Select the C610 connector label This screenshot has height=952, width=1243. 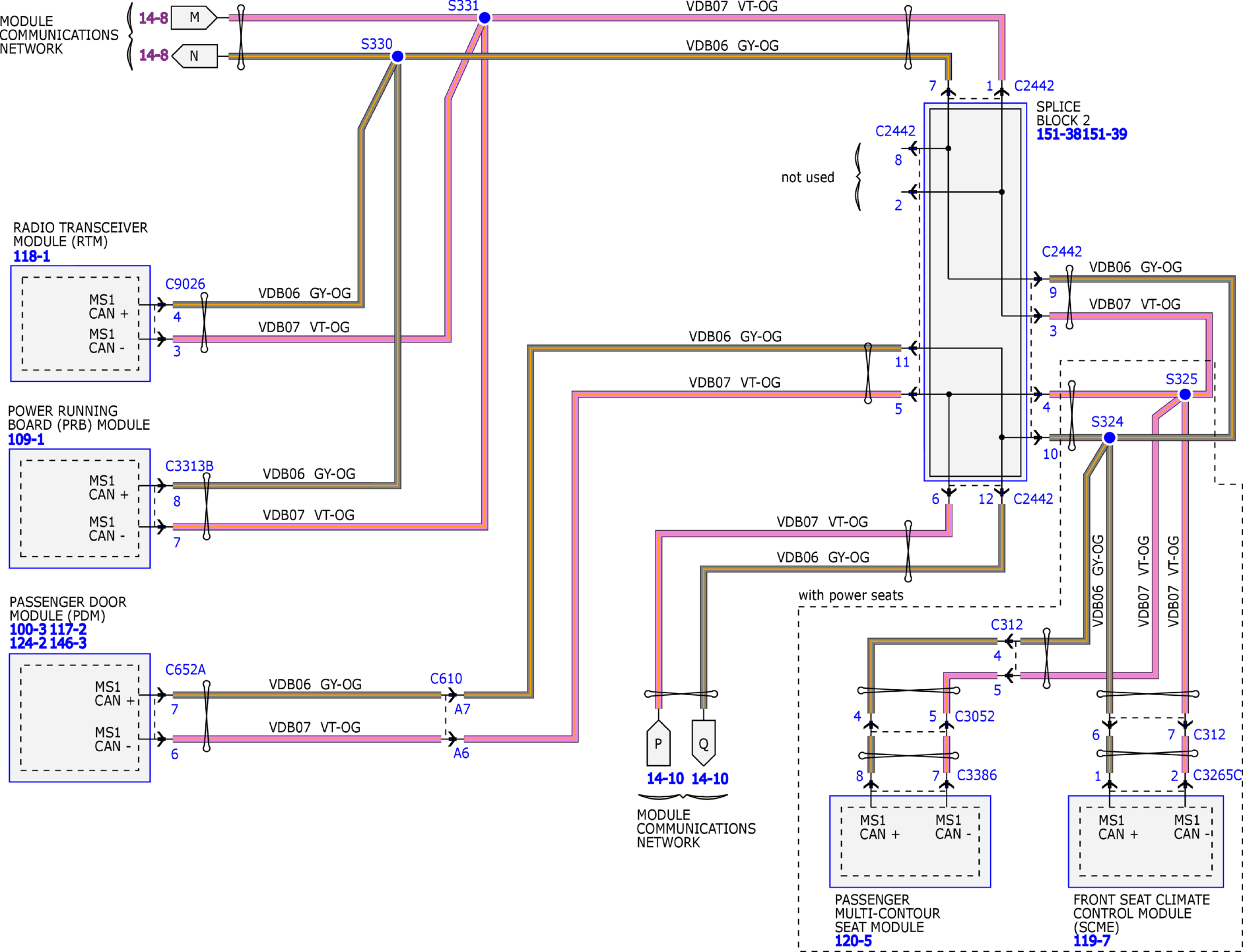(x=446, y=679)
